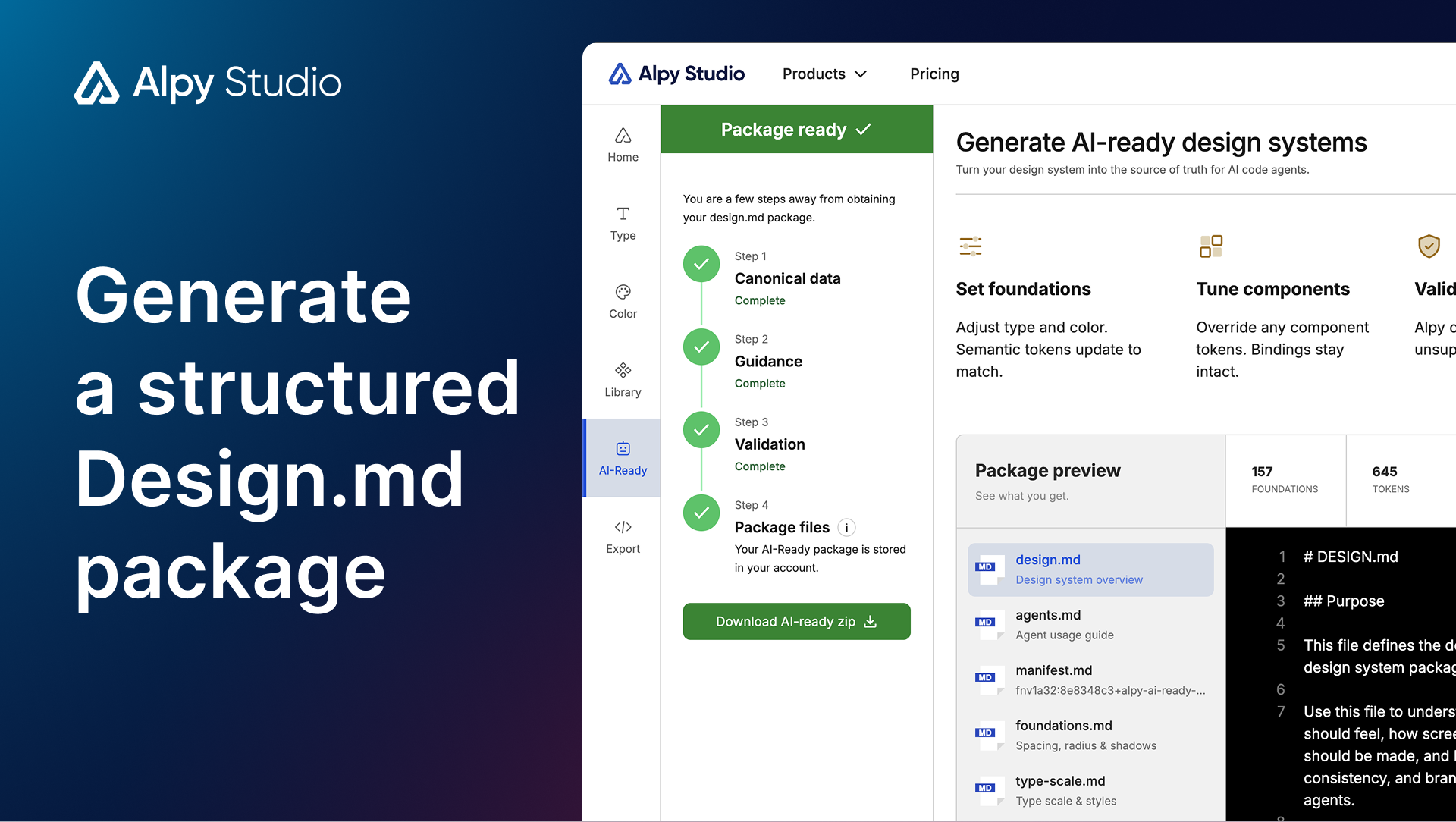The width and height of the screenshot is (1456, 822).
Task: Click the Package ready status banner
Action: [796, 130]
